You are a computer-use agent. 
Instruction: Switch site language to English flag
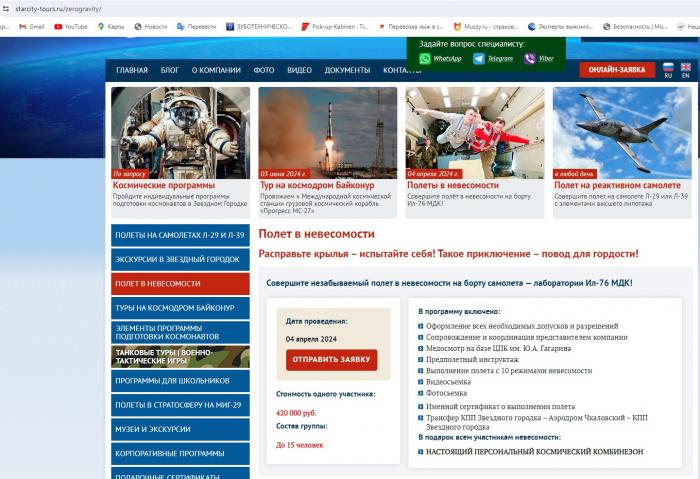(x=686, y=67)
